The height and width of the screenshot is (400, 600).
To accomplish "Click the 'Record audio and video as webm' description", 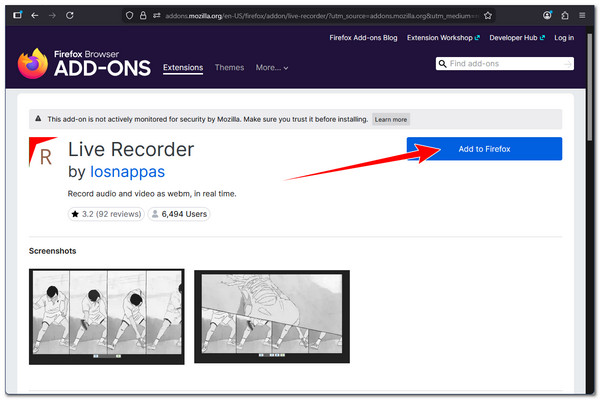I will click(x=152, y=194).
